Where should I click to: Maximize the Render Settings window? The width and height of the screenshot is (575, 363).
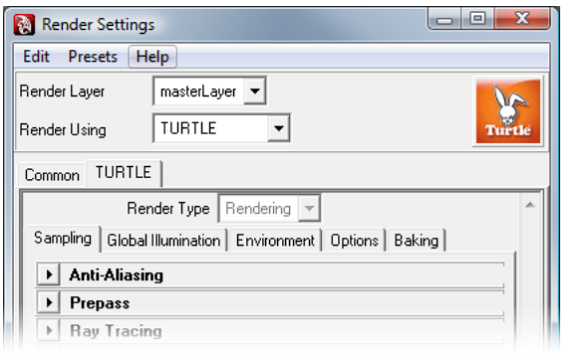coord(477,18)
